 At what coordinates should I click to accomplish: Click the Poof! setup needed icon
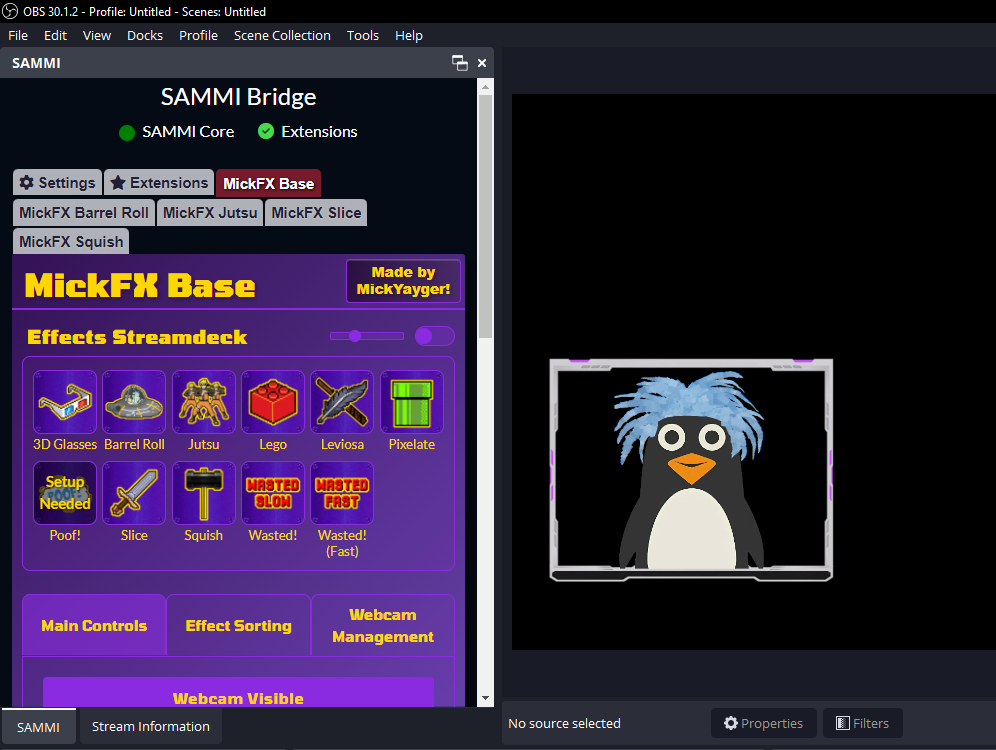(65, 493)
